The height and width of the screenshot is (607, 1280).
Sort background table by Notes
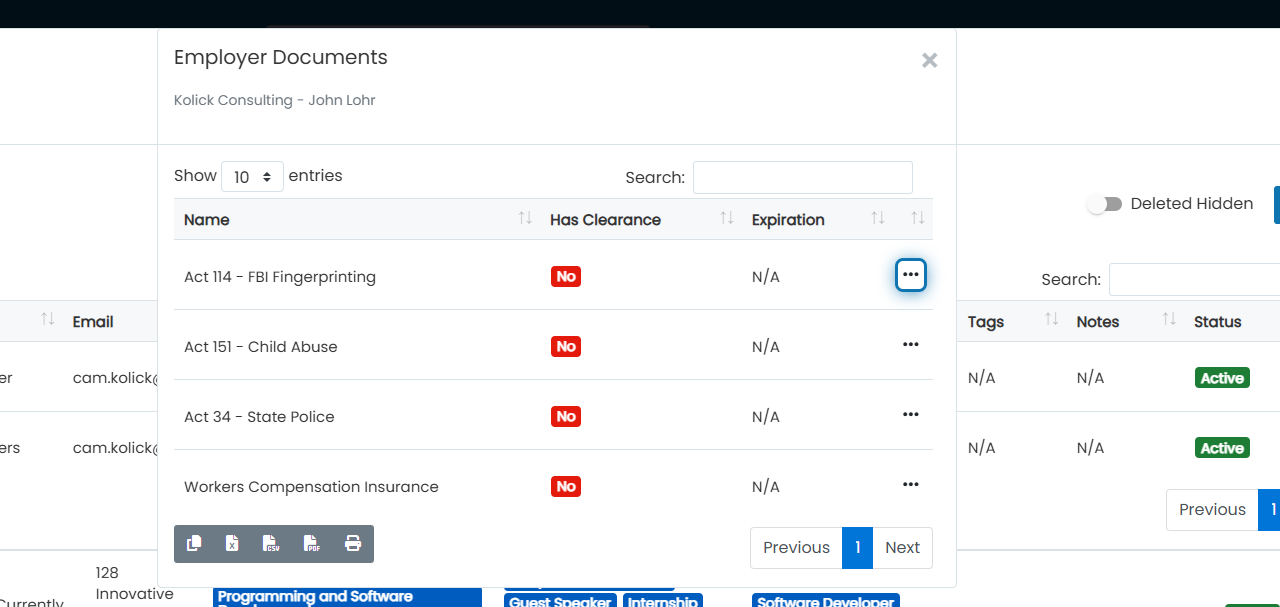pyautogui.click(x=1125, y=321)
